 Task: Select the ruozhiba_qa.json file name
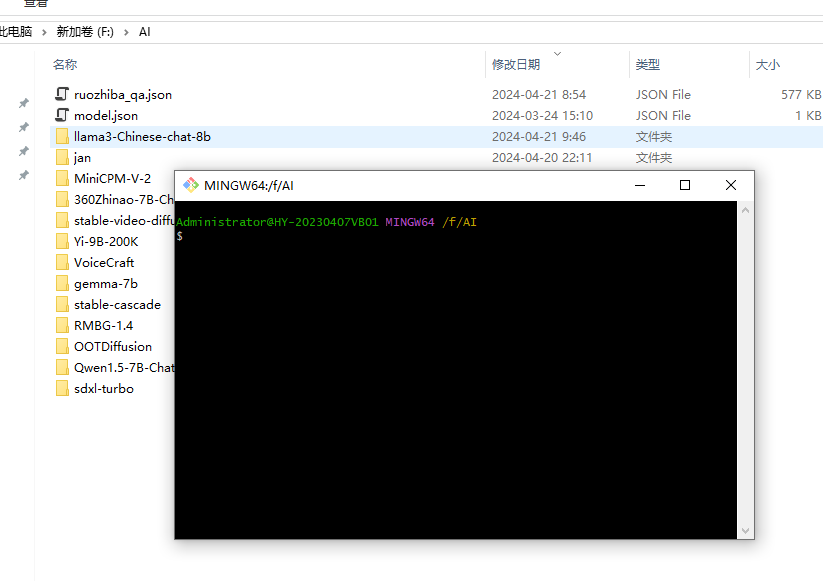(123, 95)
